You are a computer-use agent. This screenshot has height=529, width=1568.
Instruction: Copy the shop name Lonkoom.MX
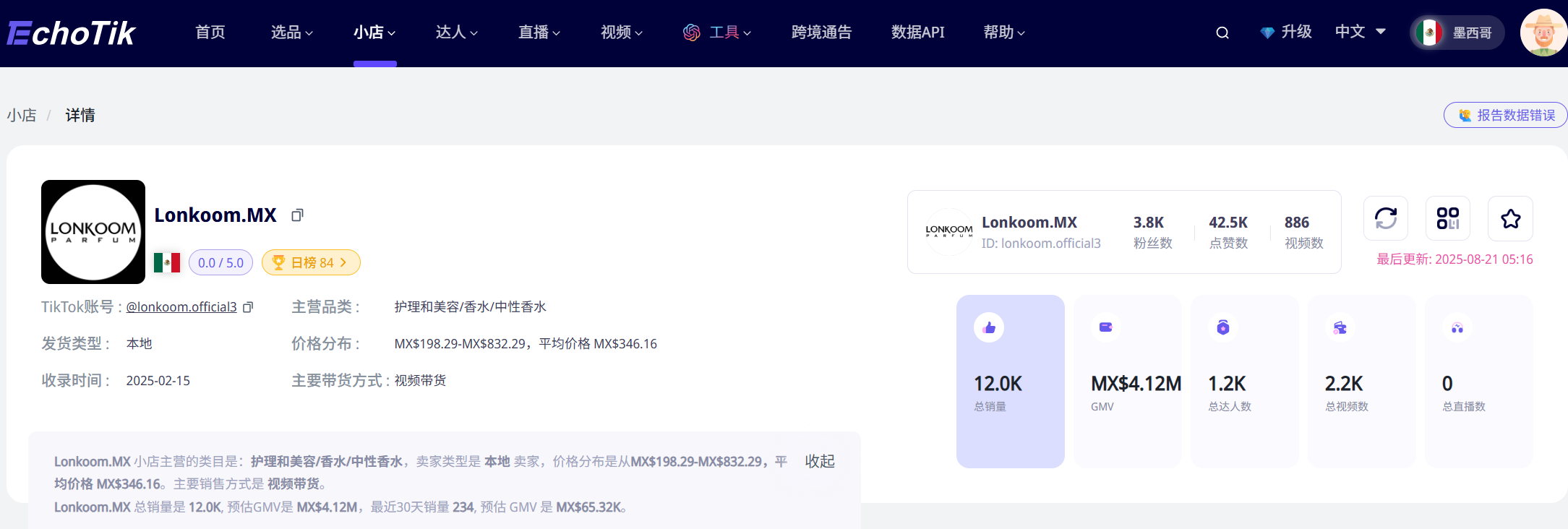click(x=297, y=215)
